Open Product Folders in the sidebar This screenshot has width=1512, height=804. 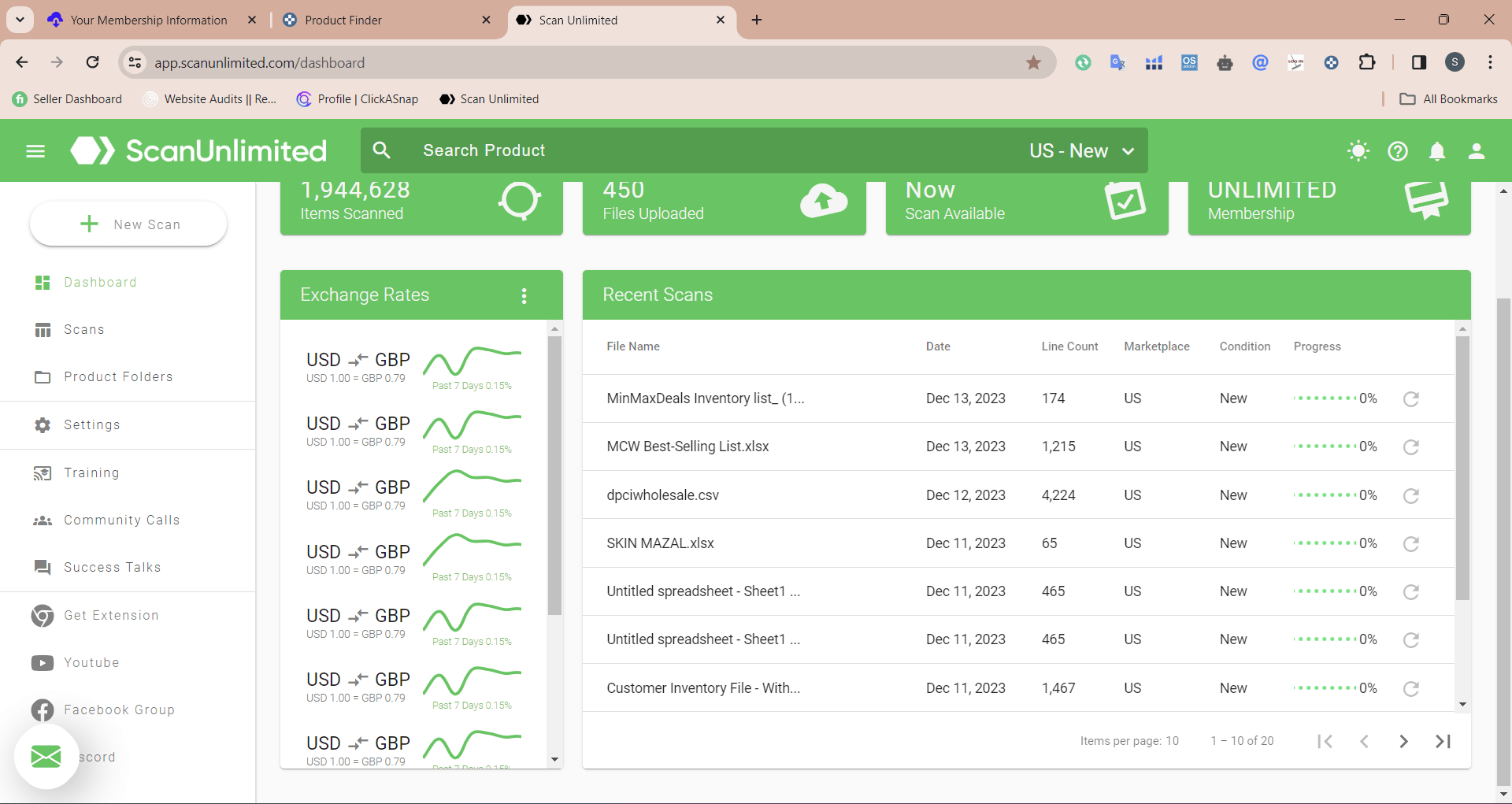pyautogui.click(x=118, y=376)
